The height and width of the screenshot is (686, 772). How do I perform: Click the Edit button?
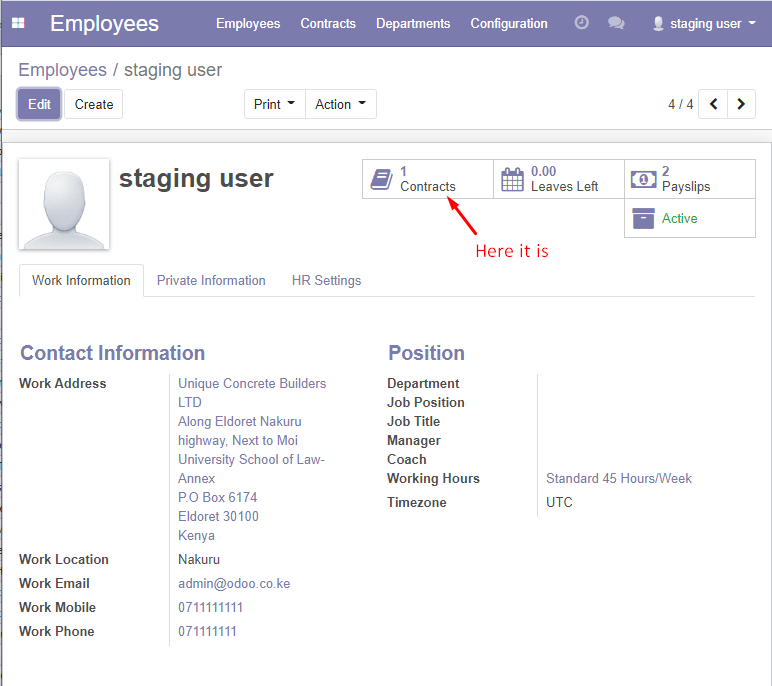pyautogui.click(x=39, y=104)
